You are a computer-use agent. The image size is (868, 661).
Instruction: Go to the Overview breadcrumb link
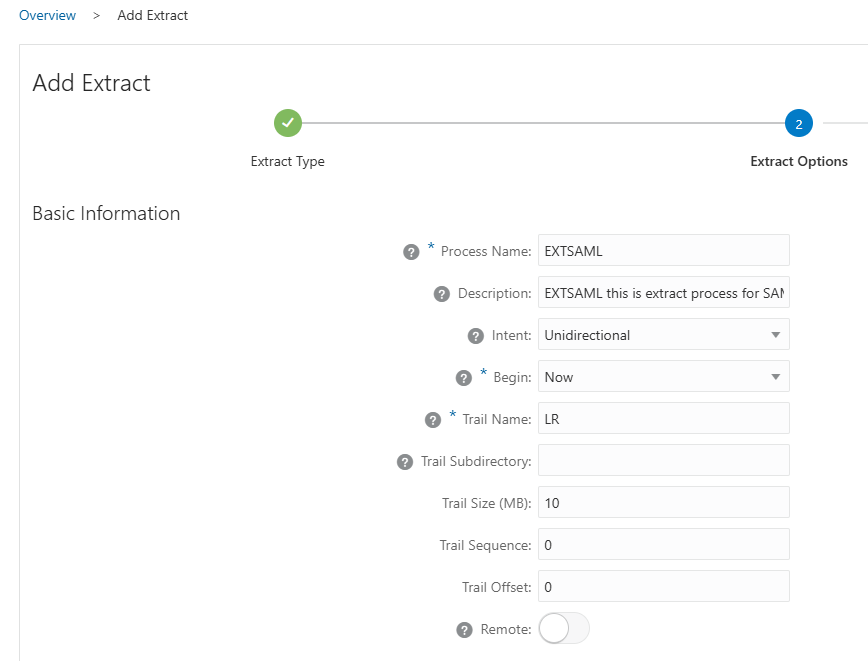pyautogui.click(x=47, y=15)
